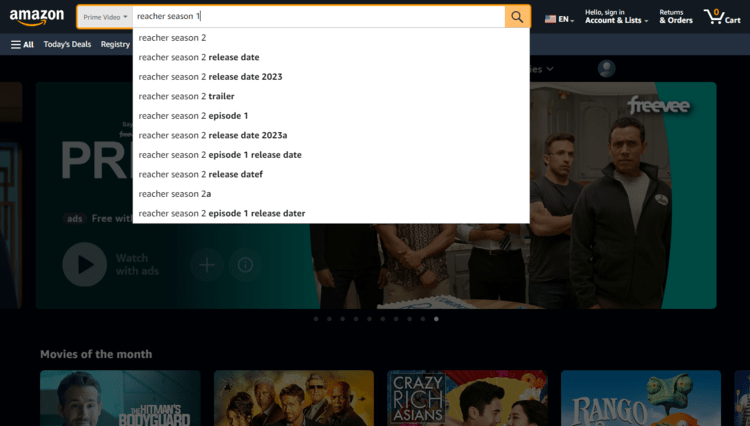Open the Rango movie thumbnail
Screen dimensions: 750x426
click(x=641, y=398)
